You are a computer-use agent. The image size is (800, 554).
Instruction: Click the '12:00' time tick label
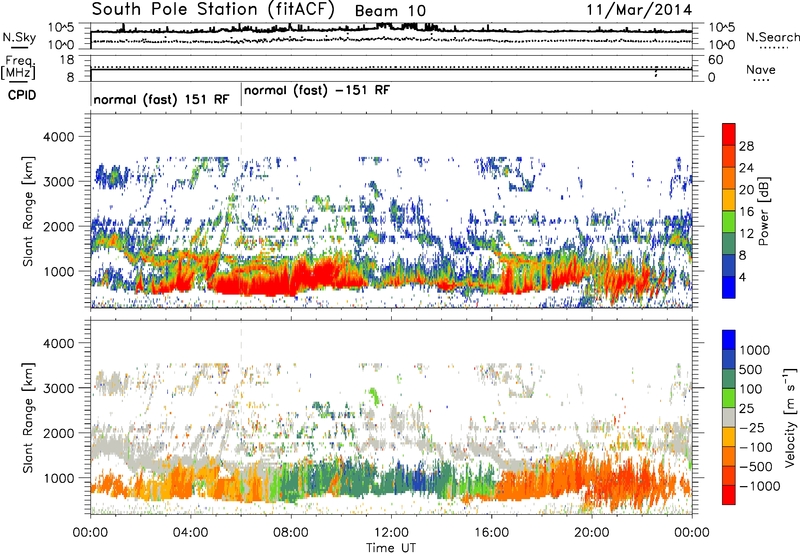pyautogui.click(x=391, y=533)
